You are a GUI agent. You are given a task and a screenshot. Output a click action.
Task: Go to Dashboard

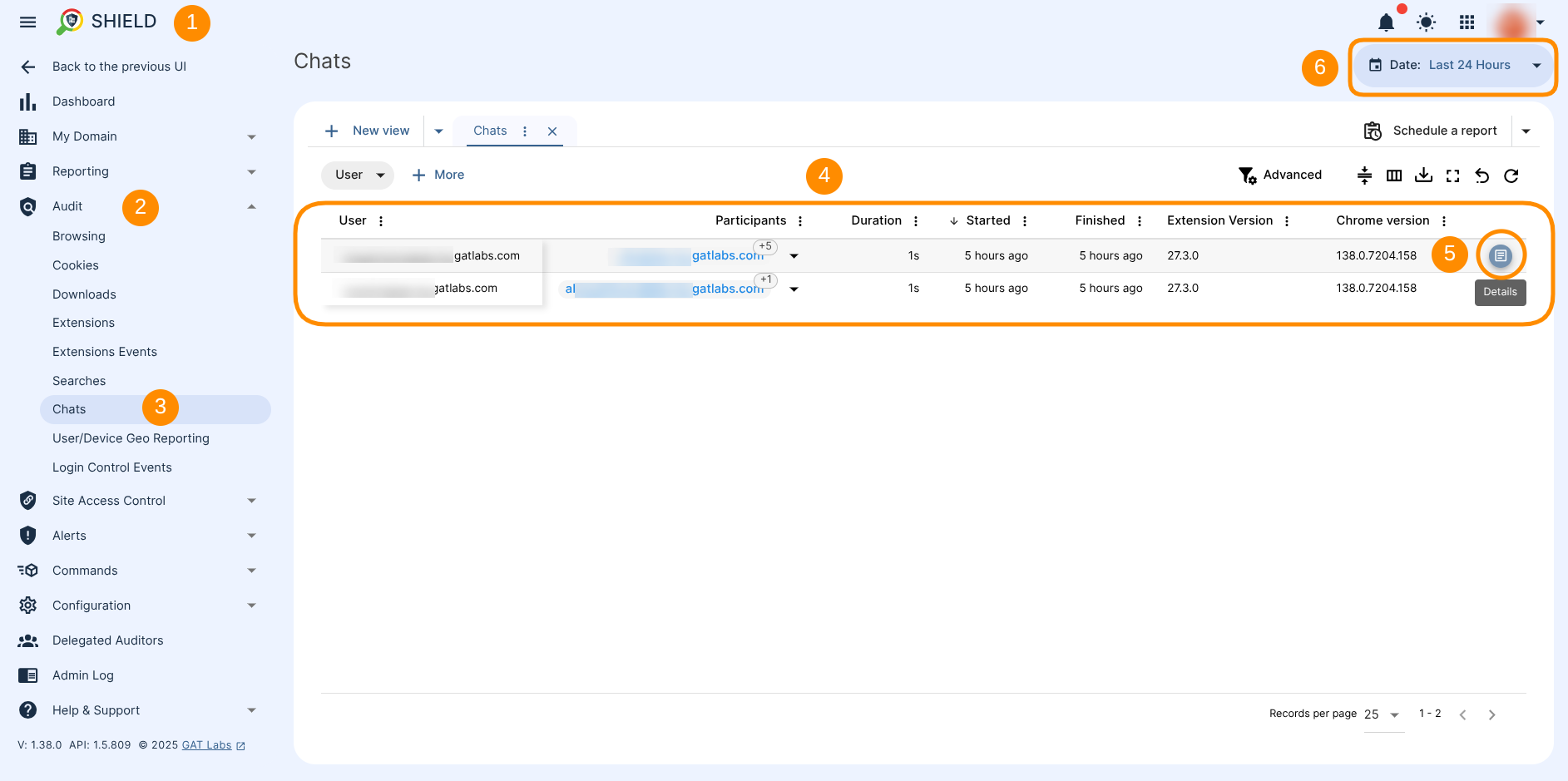click(x=83, y=101)
